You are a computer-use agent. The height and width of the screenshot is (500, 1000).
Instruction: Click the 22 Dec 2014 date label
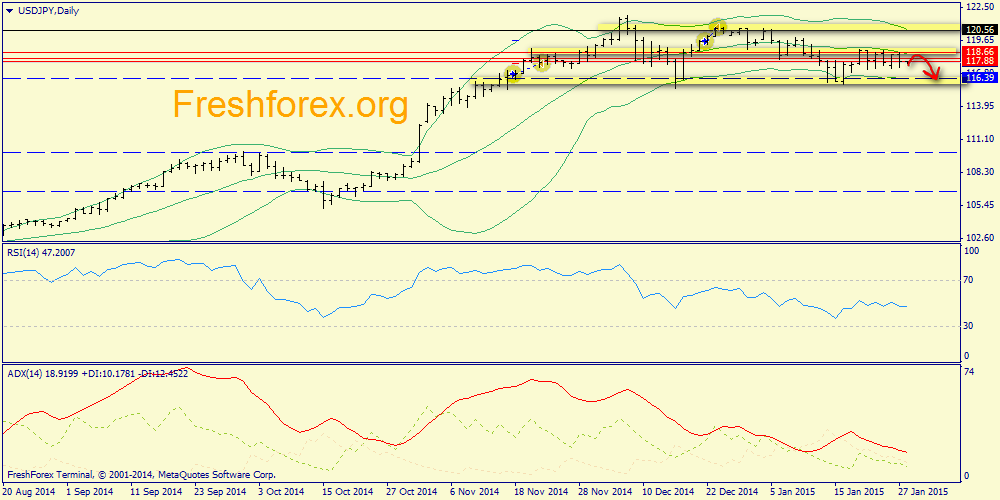click(x=732, y=492)
